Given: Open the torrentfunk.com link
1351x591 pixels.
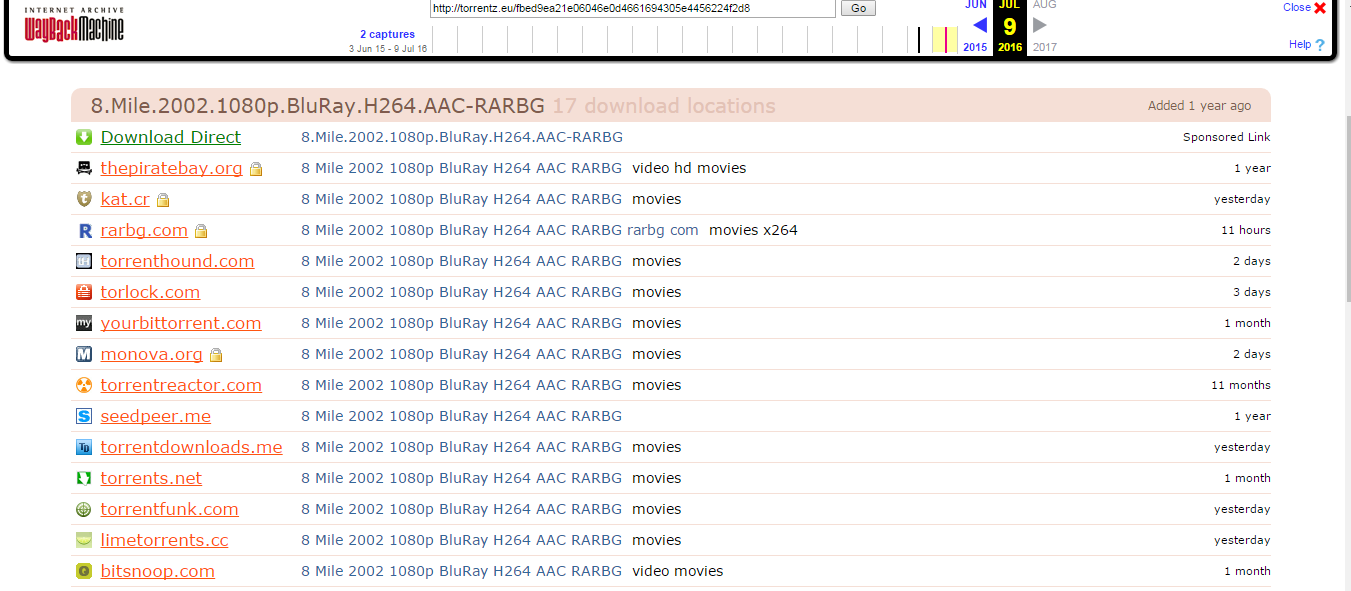Looking at the screenshot, I should (170, 509).
